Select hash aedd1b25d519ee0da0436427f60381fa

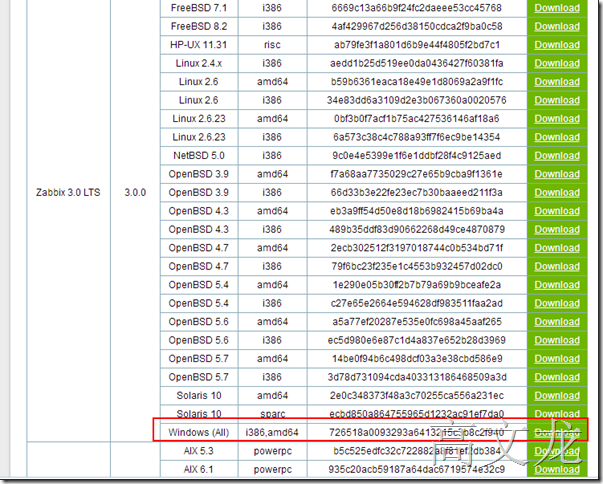pyautogui.click(x=417, y=63)
